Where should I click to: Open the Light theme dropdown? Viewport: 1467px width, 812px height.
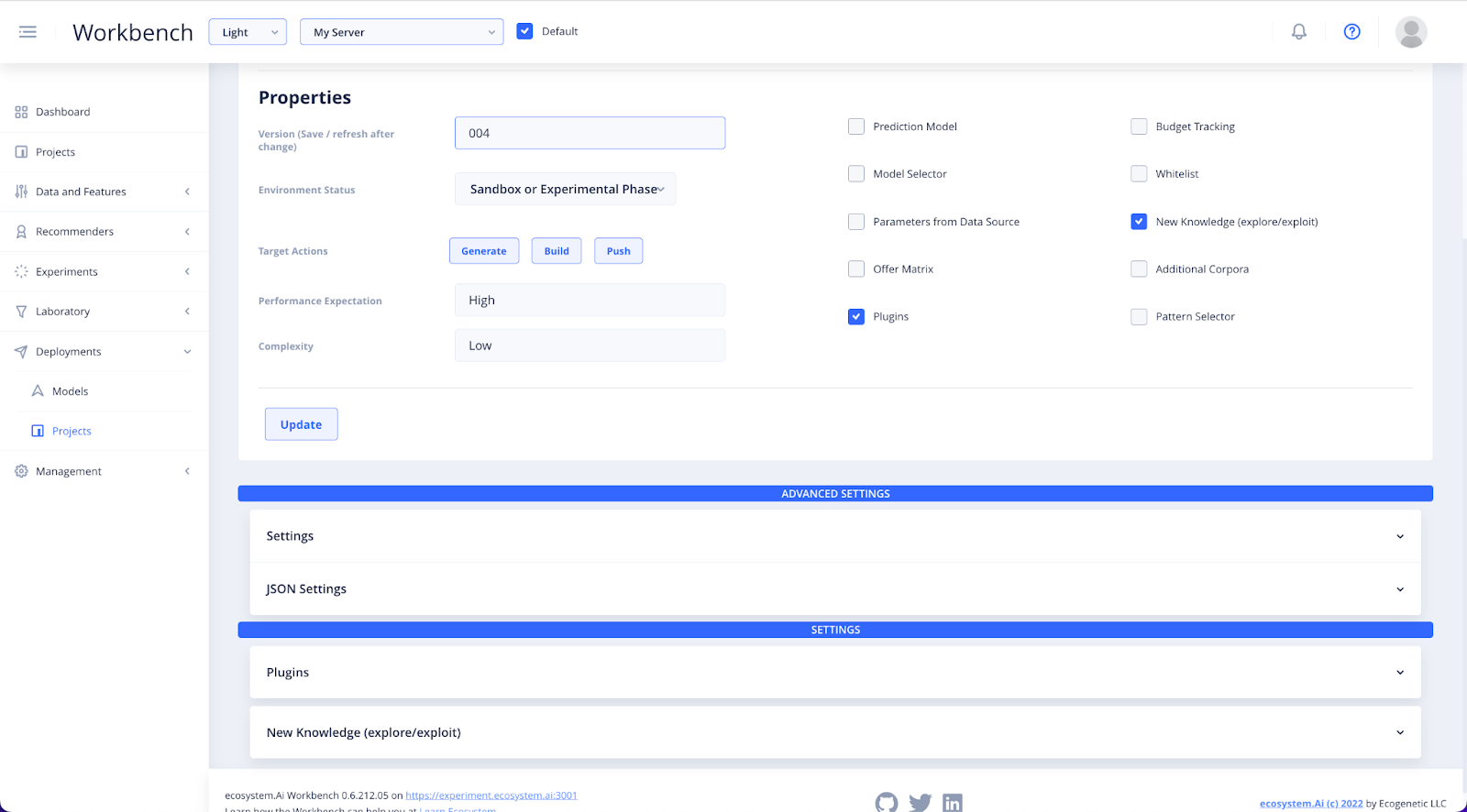click(x=248, y=32)
